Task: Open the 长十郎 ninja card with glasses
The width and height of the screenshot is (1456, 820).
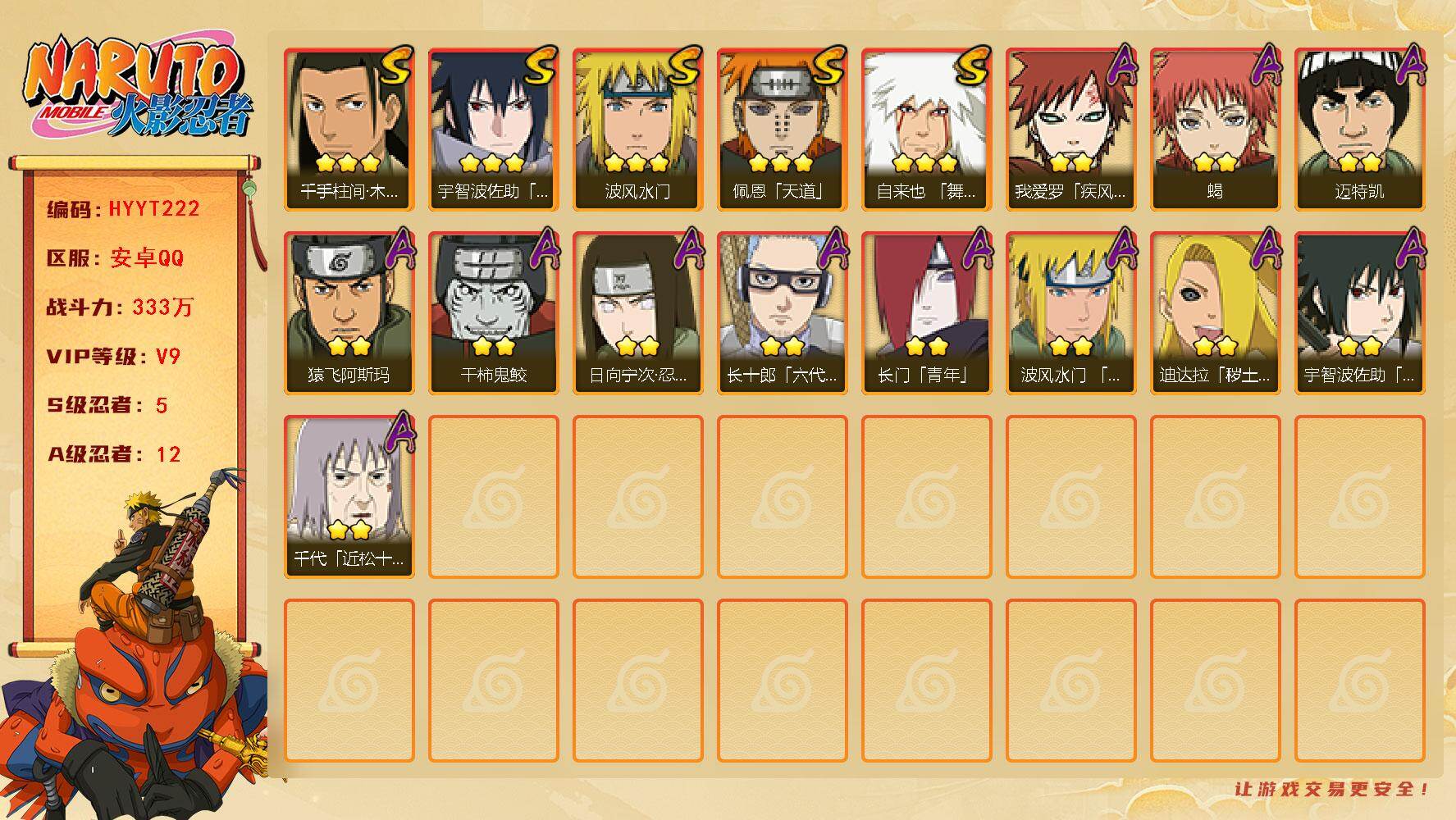Action: click(x=782, y=312)
